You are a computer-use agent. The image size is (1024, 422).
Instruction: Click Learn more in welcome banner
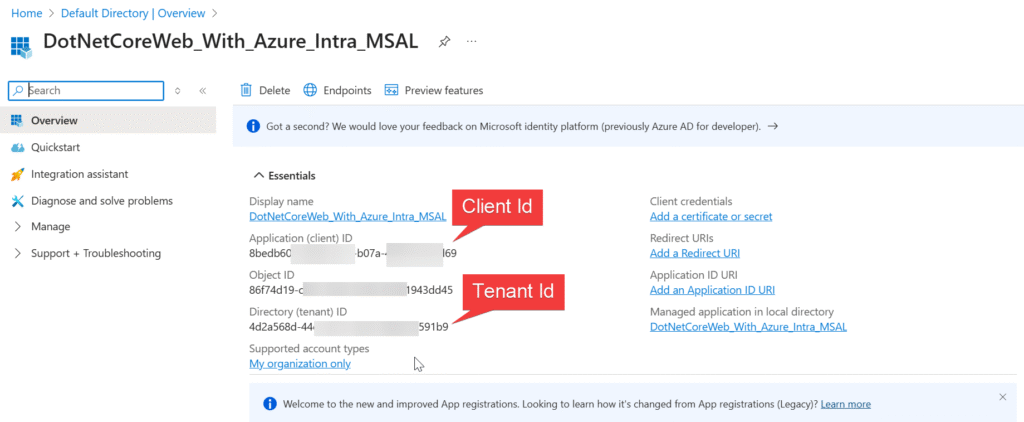tap(846, 404)
